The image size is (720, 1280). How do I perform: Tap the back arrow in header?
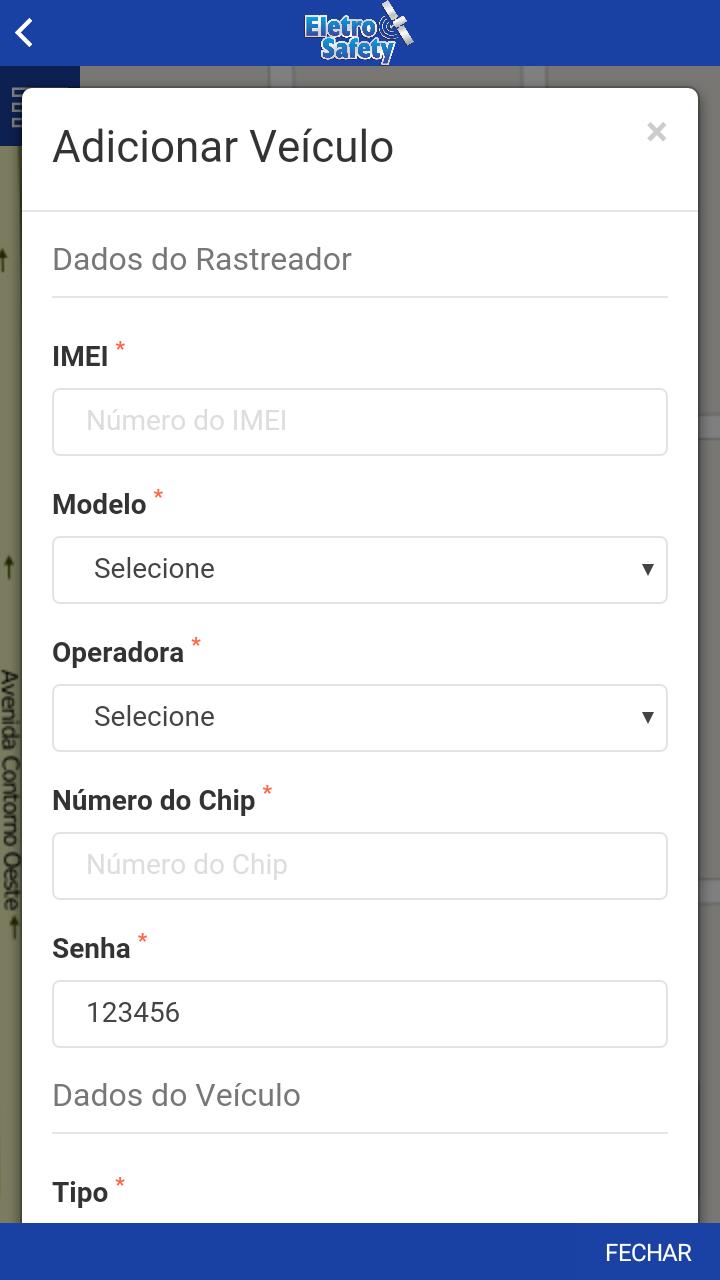pyautogui.click(x=25, y=33)
